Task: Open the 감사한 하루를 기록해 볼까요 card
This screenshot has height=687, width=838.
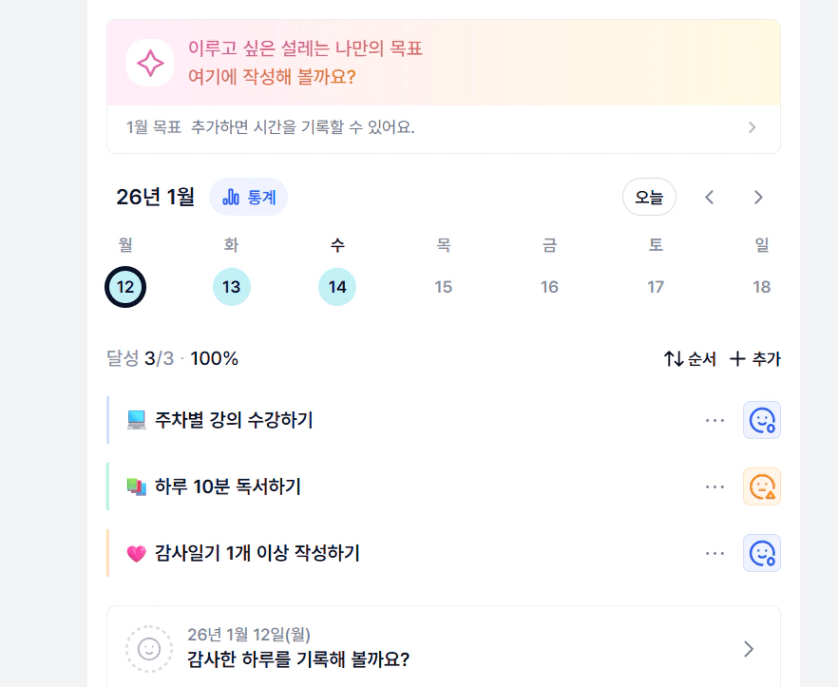Action: [440, 649]
